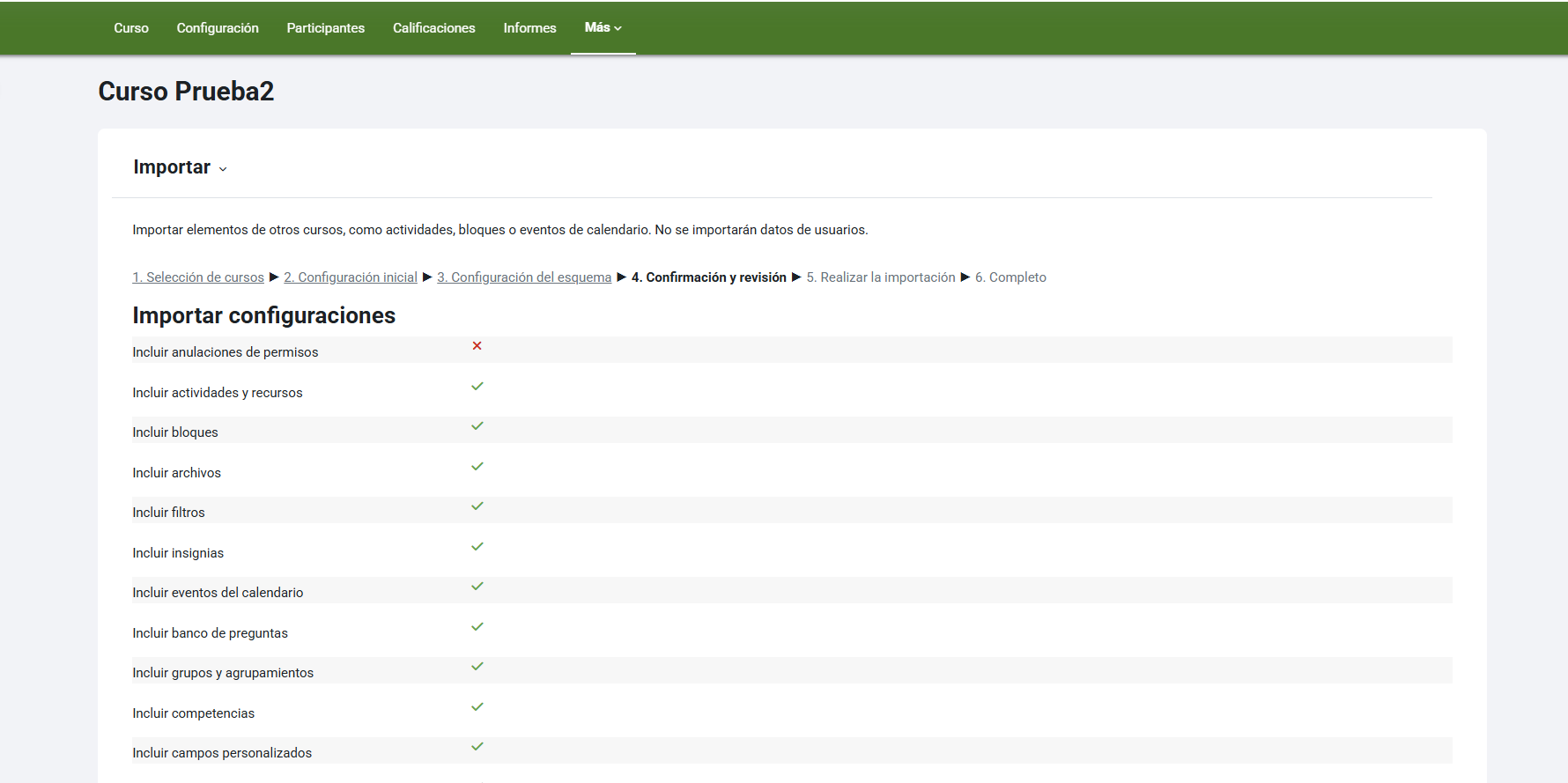Image resolution: width=1568 pixels, height=783 pixels.
Task: Go back to step 1 Selección de cursos
Action: click(x=198, y=277)
